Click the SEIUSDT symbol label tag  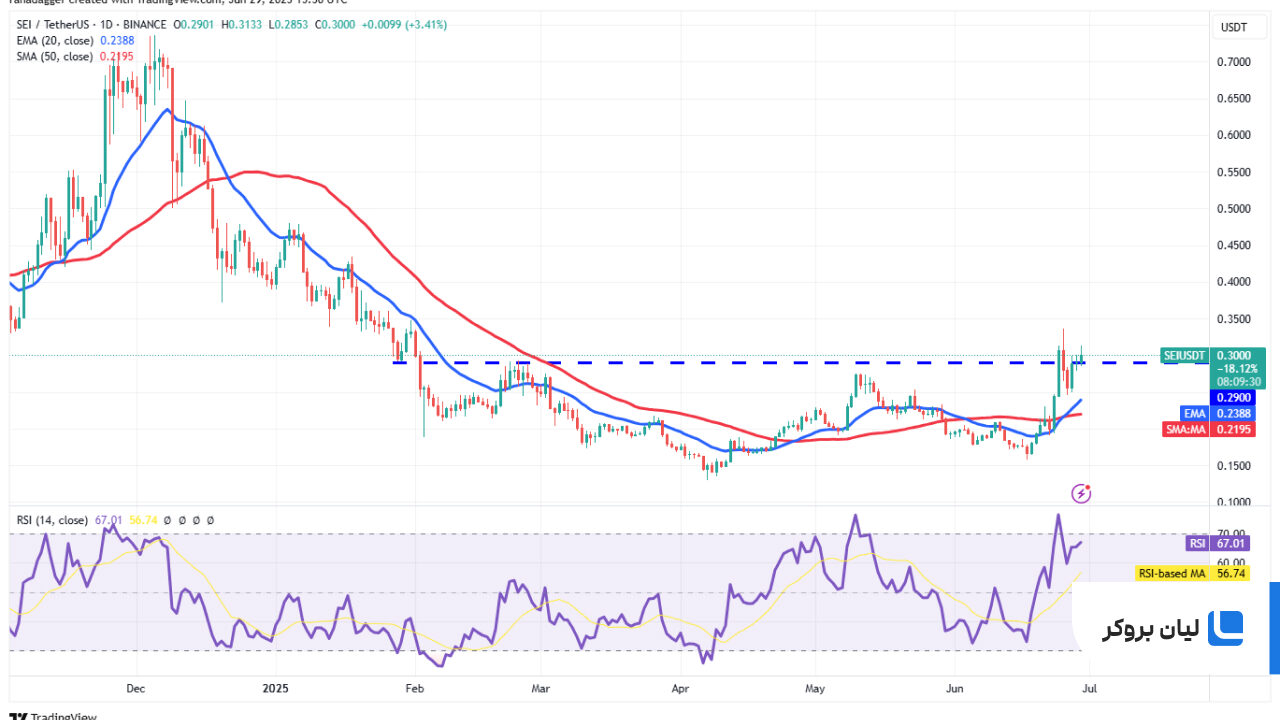point(1183,355)
